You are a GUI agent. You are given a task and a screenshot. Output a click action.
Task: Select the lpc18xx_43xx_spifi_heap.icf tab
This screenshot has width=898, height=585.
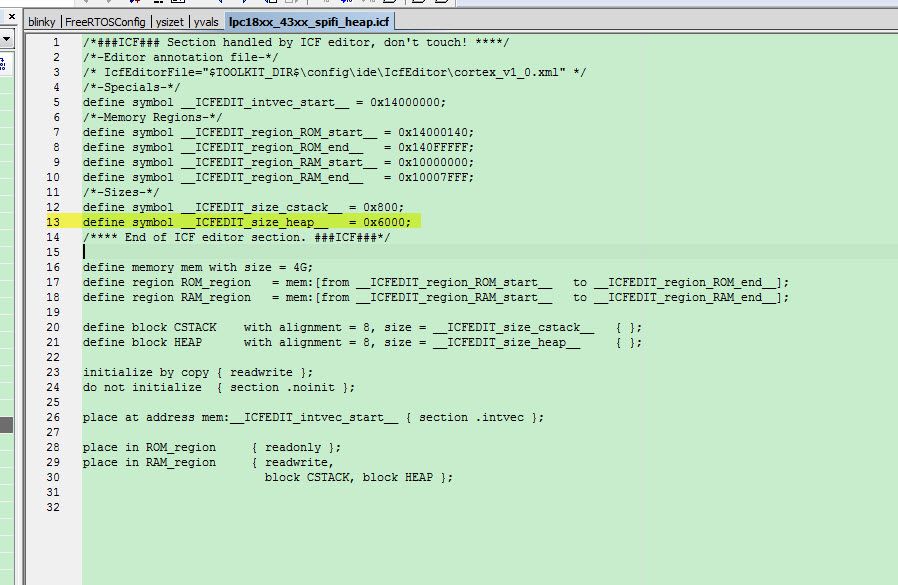[x=309, y=22]
